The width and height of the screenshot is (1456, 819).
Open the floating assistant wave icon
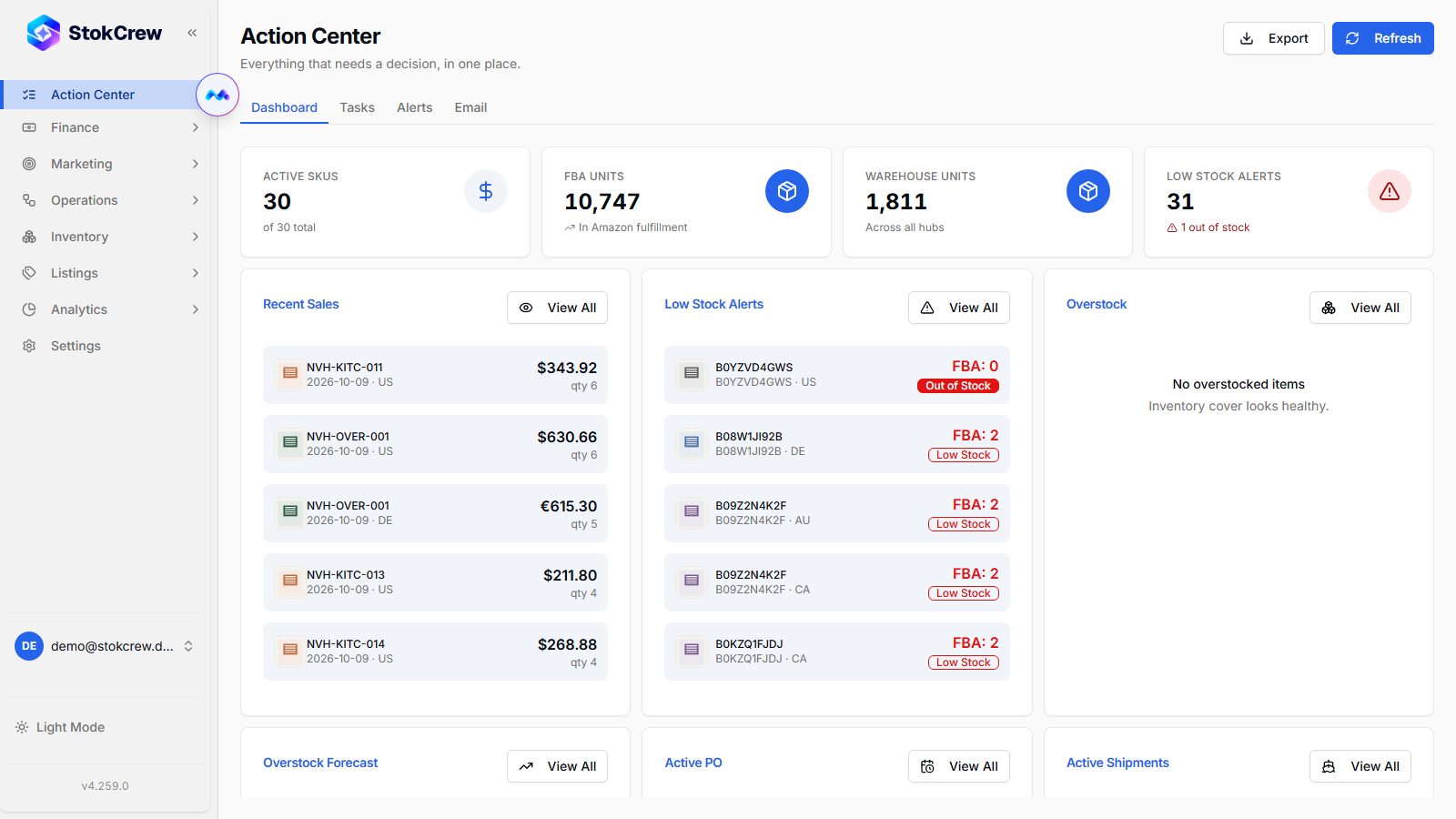(217, 95)
